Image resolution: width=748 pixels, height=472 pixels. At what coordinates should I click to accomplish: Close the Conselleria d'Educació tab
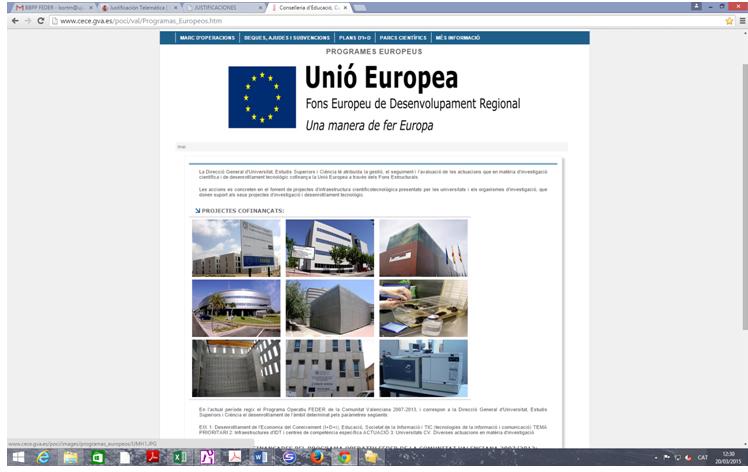point(345,8)
